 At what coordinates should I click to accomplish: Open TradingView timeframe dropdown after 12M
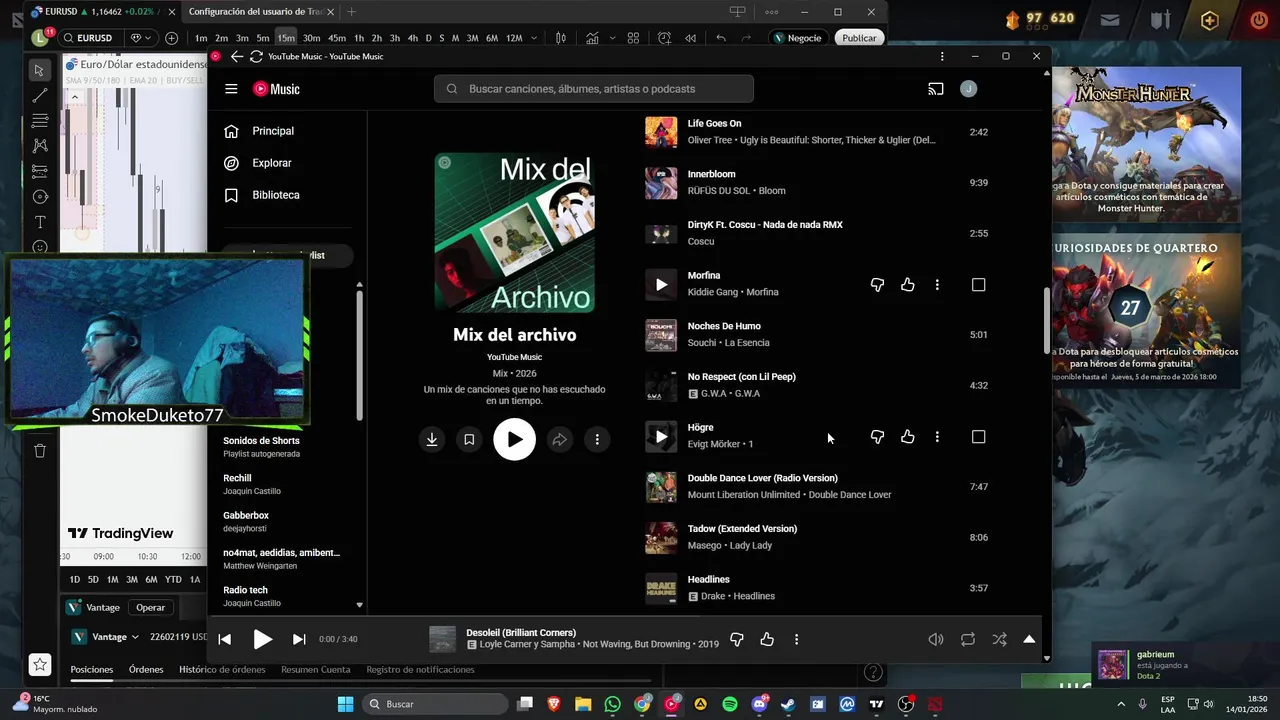pos(534,38)
